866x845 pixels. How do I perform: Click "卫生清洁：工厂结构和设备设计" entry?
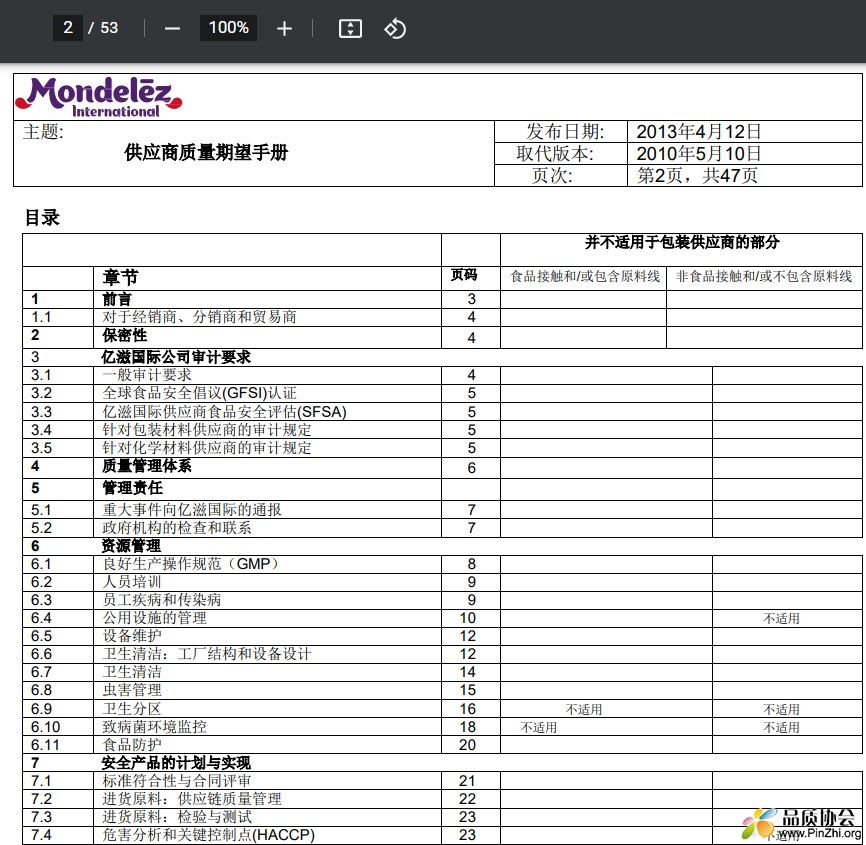click(x=207, y=654)
